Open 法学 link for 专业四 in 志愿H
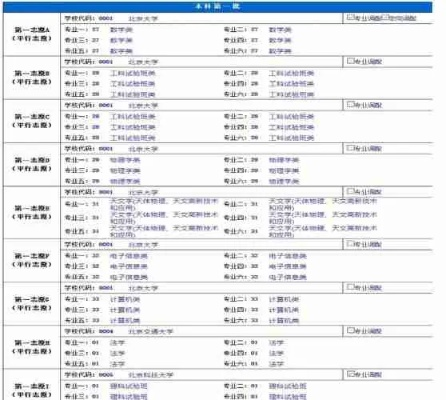Viewport: 446px width, 400px height. point(276,353)
